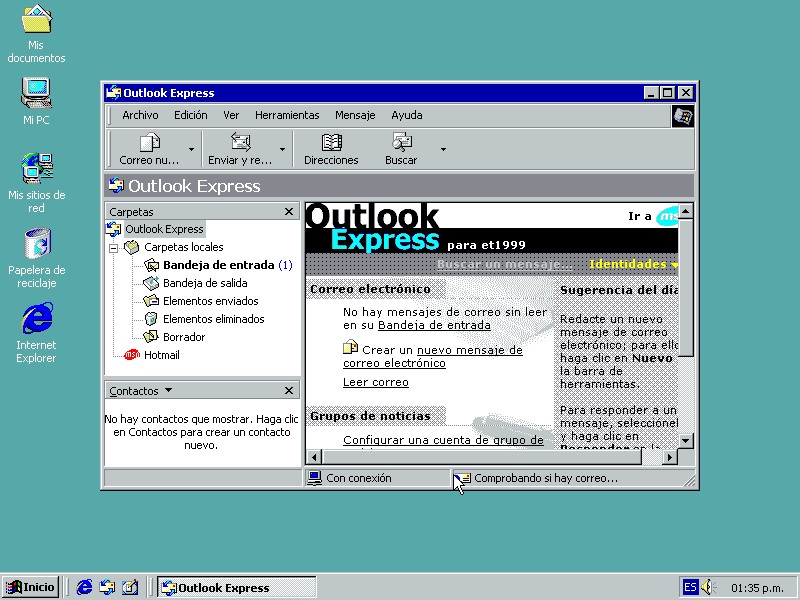Click Outlook Express icon in the title bar
The width and height of the screenshot is (800, 600).
113,93
